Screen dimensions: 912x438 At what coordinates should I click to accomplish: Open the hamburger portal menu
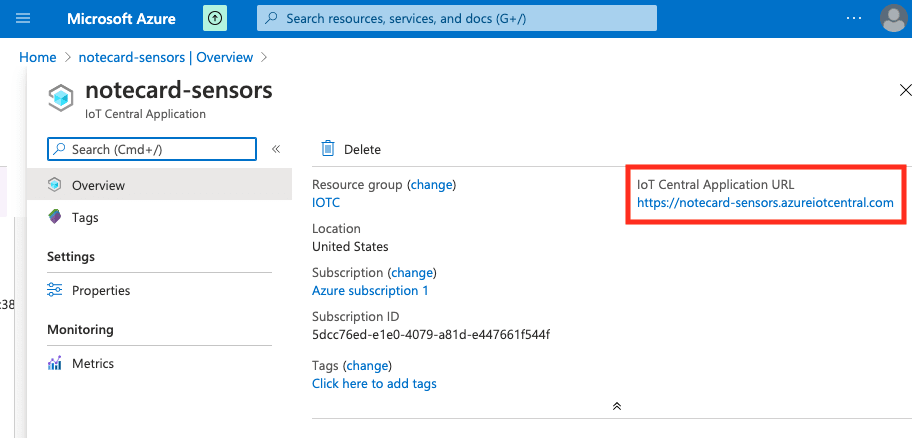pyautogui.click(x=23, y=19)
